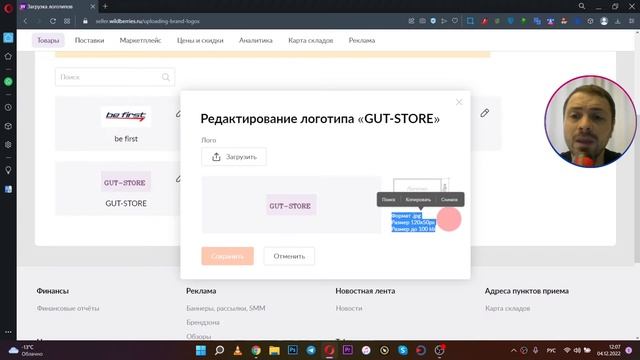Open File Explorer from the taskbar
The width and height of the screenshot is (640, 360).
point(274,350)
